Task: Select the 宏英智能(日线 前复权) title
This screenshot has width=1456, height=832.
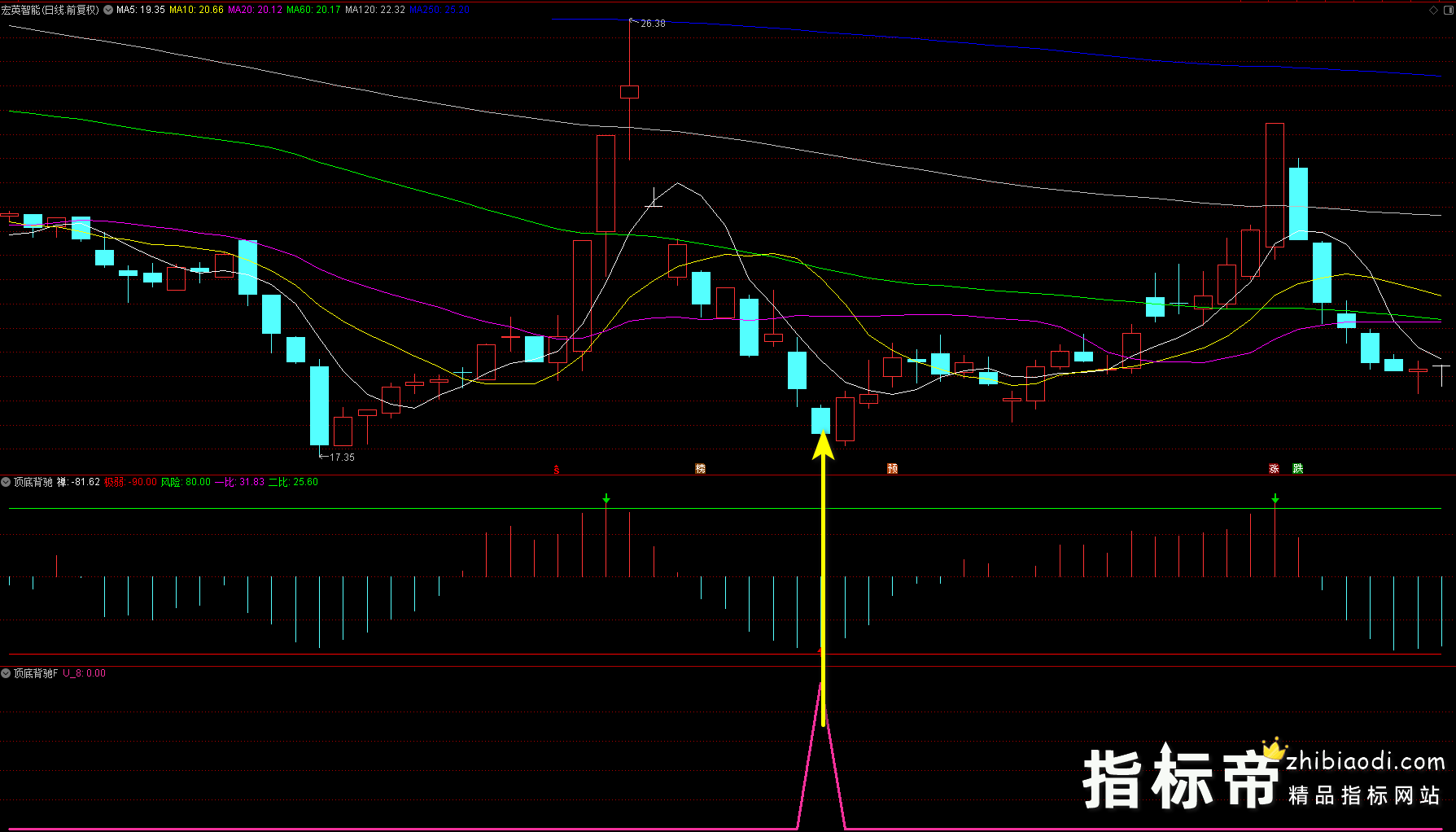Action: coord(50,10)
